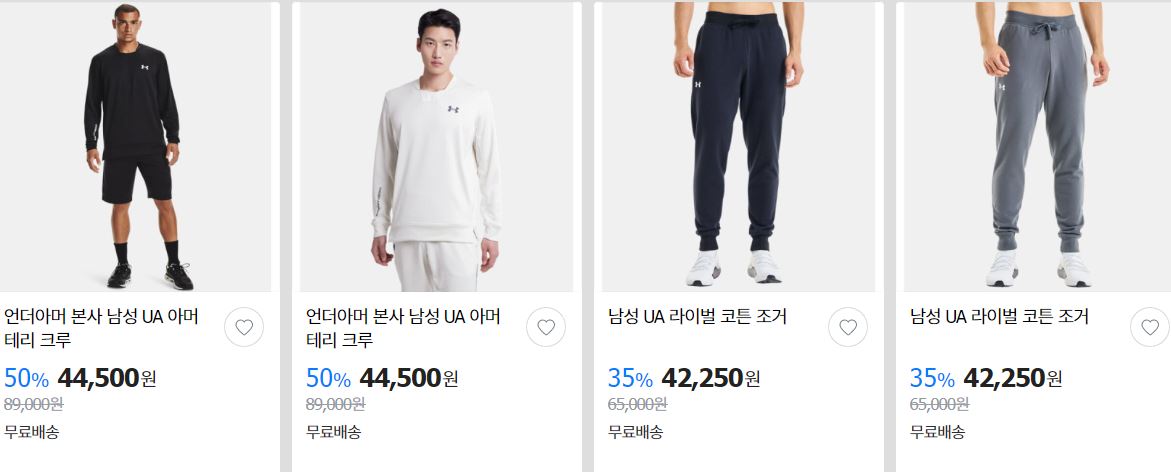Select 무료배송 text under black crew item

tap(31, 432)
